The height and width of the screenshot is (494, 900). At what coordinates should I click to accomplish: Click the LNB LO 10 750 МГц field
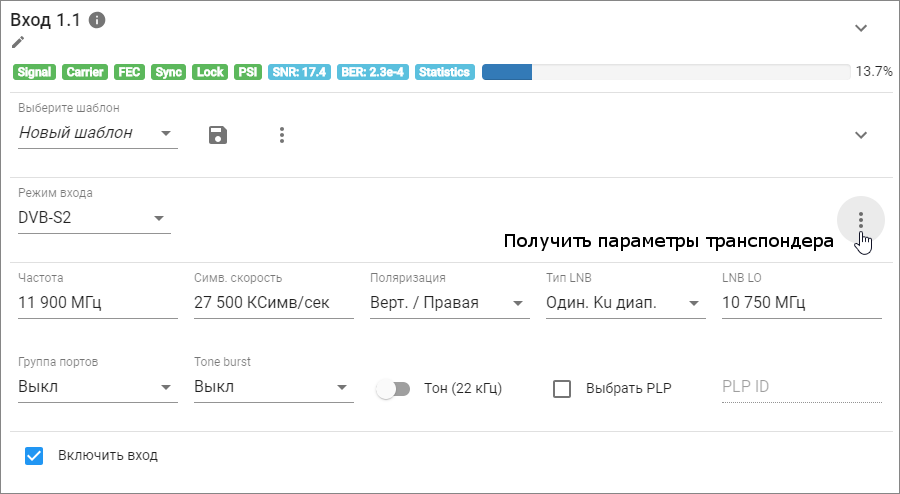(x=802, y=303)
